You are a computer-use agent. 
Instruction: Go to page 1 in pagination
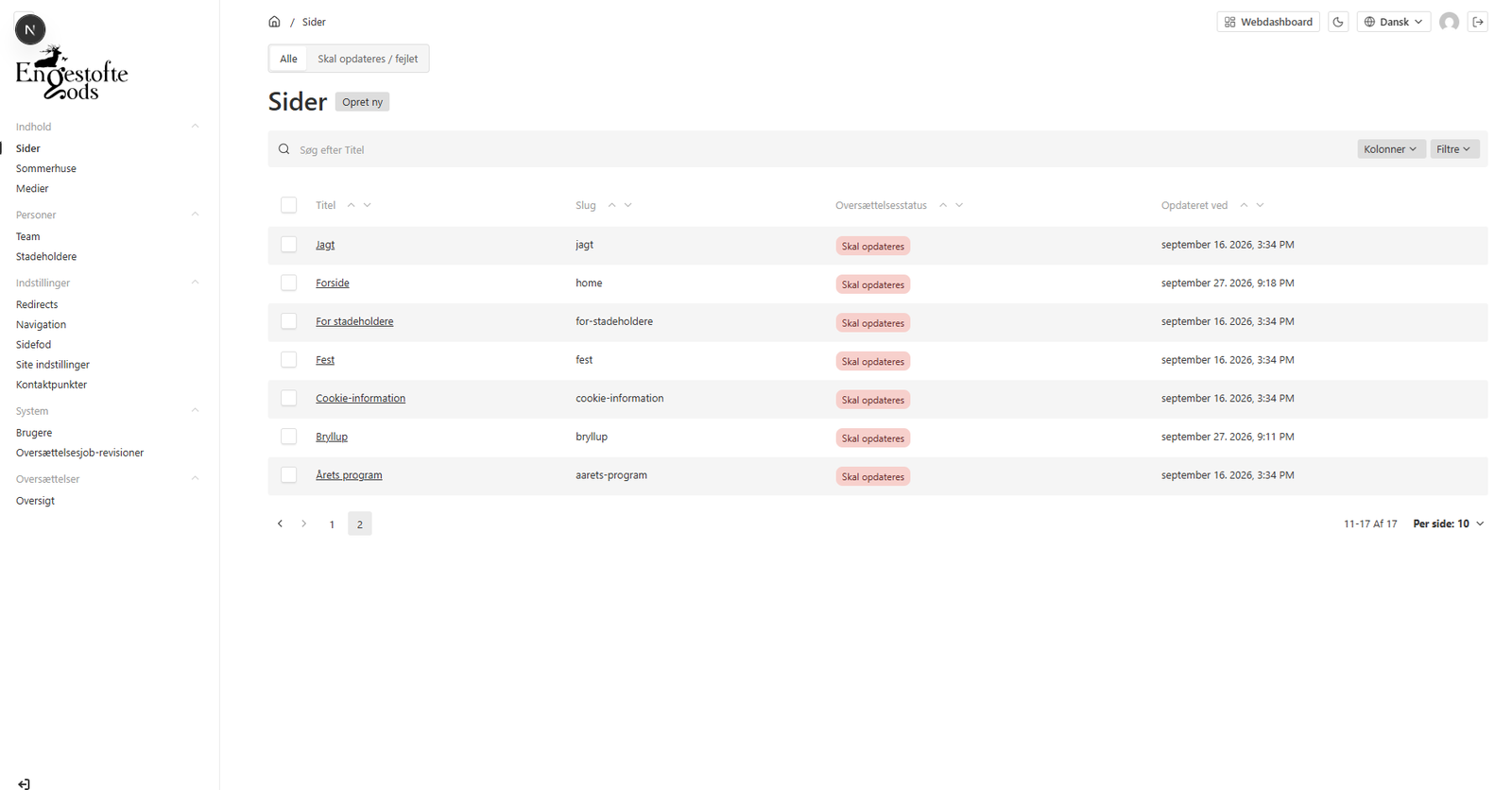pos(332,524)
